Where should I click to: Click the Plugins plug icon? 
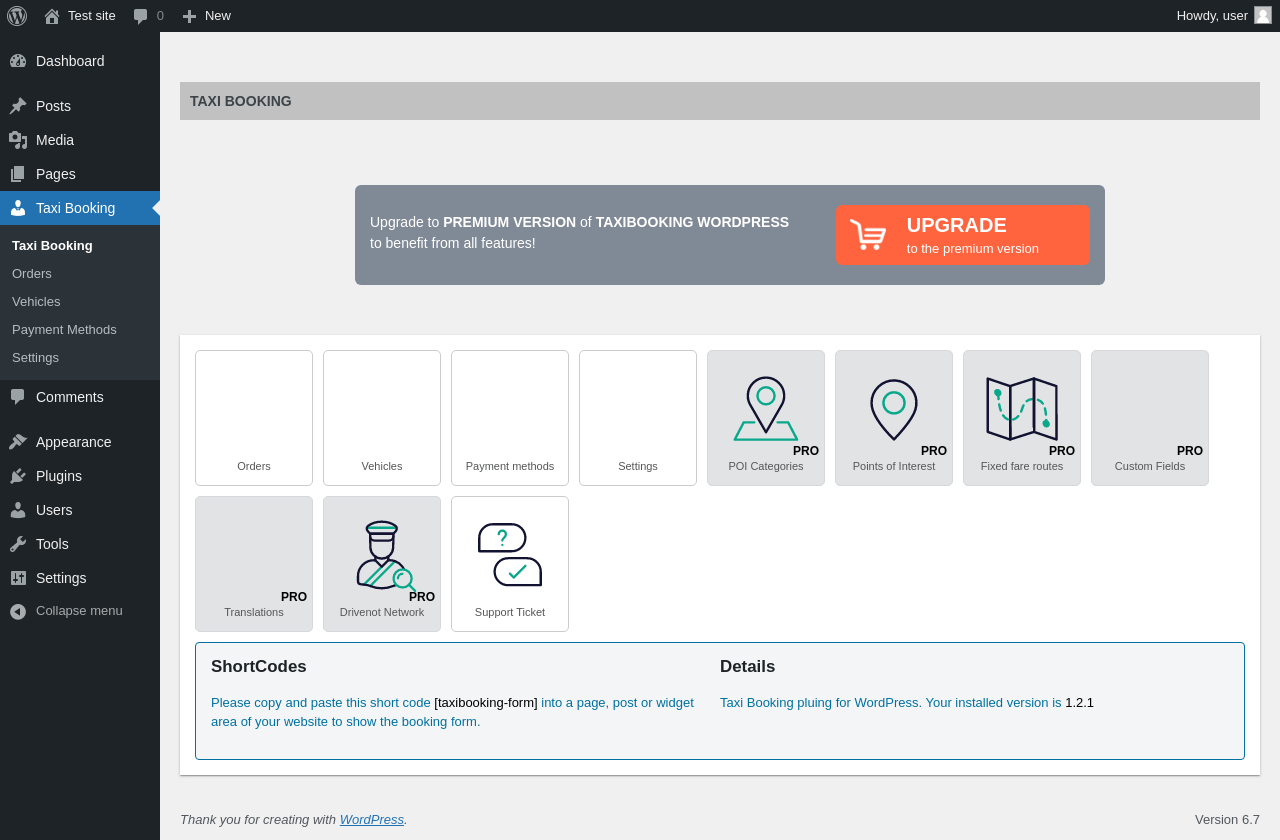tap(18, 476)
